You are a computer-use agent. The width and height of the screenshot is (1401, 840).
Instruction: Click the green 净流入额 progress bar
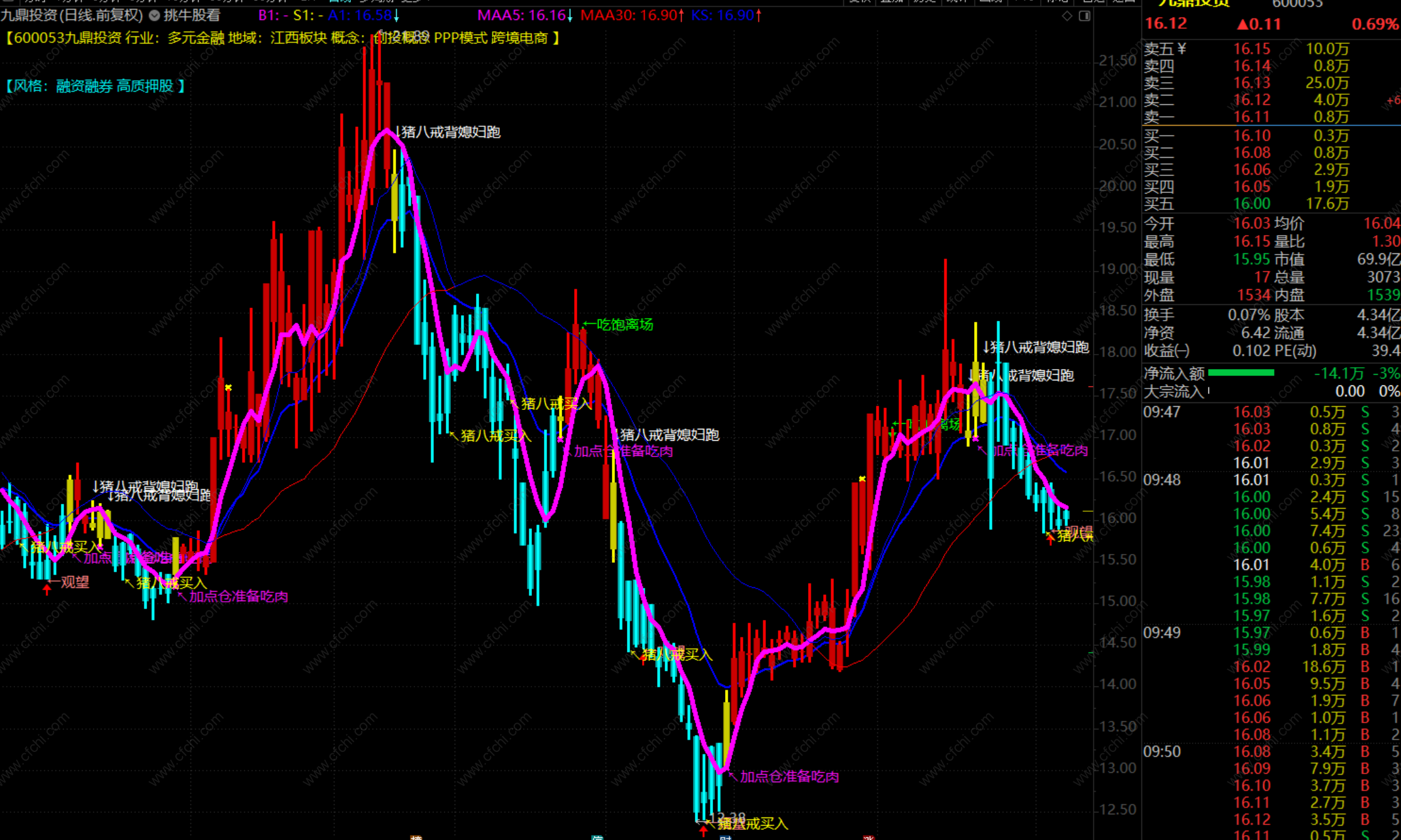click(x=1241, y=373)
